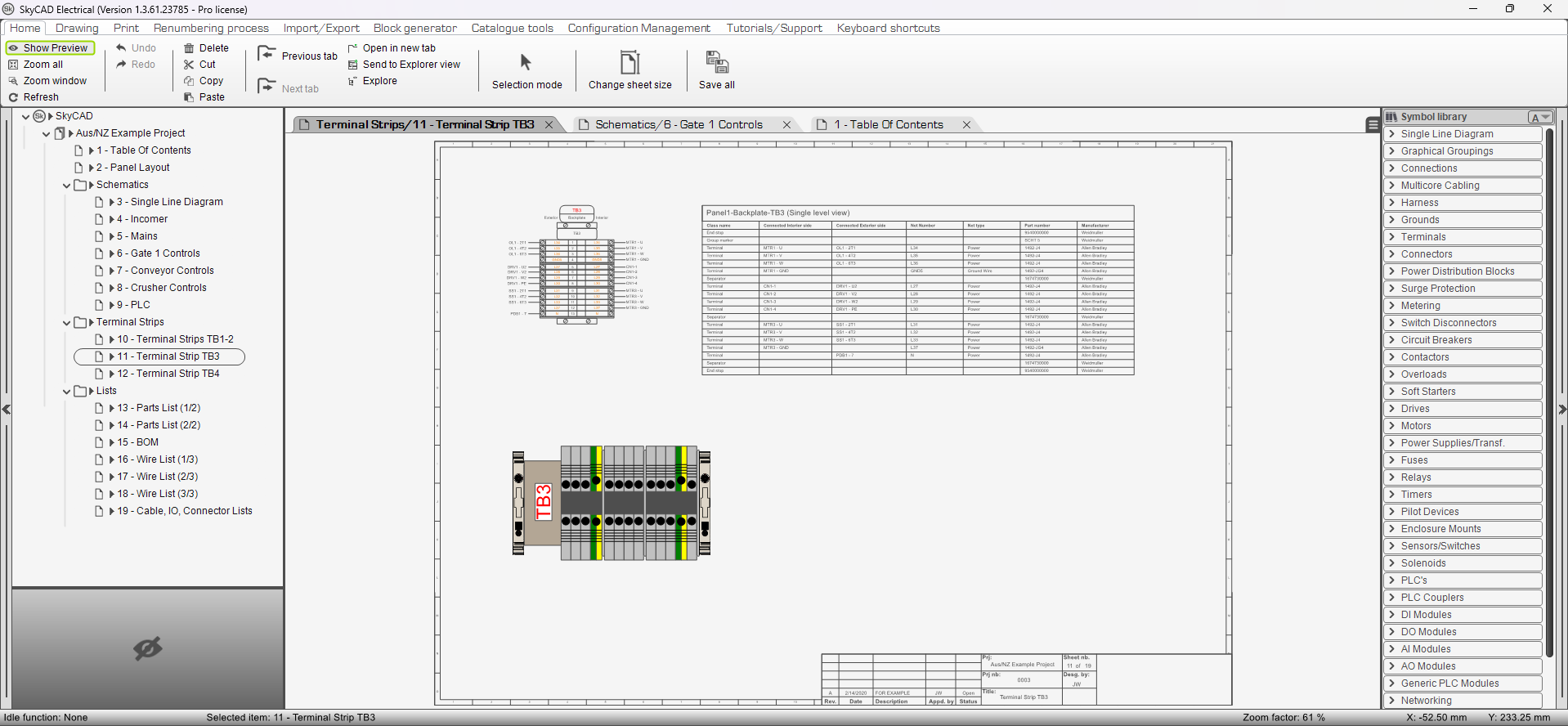This screenshot has height=726, width=1568.
Task: Click the Selection mode arrow icon
Action: pos(526,63)
